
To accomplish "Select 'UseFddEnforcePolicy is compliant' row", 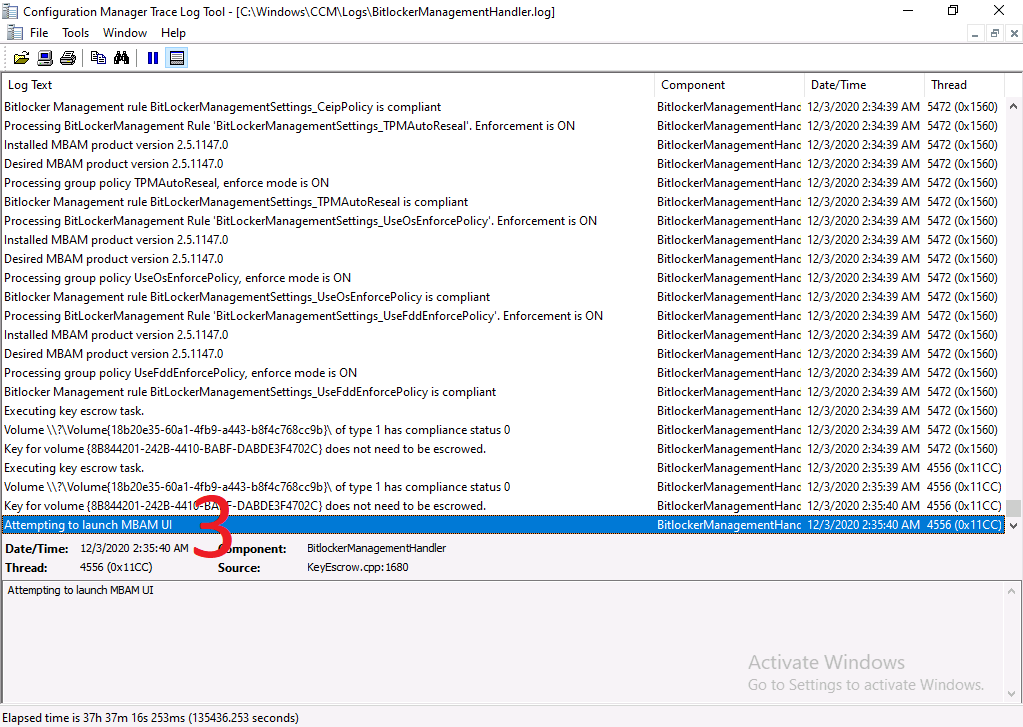I will pos(502,392).
